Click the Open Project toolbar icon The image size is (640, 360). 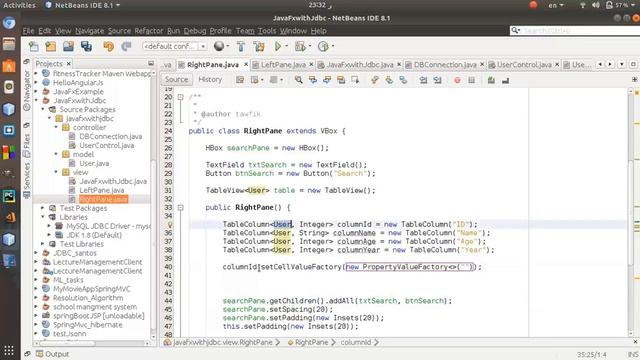(68, 47)
